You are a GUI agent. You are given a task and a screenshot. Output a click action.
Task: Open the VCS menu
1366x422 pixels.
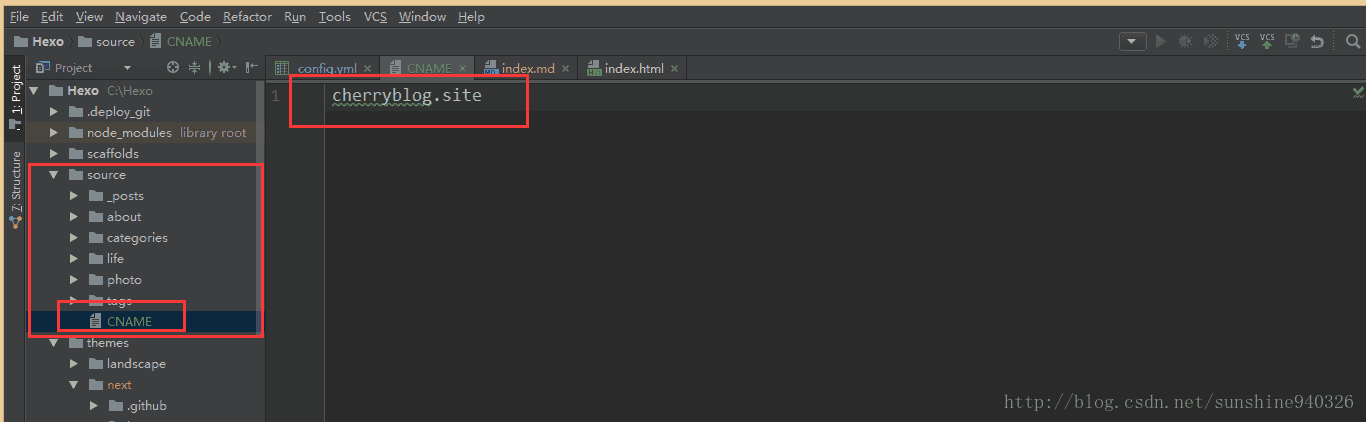(375, 16)
